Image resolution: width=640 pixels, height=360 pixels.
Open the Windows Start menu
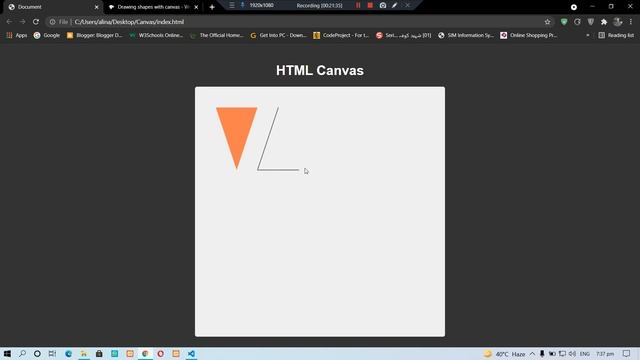(x=7, y=353)
